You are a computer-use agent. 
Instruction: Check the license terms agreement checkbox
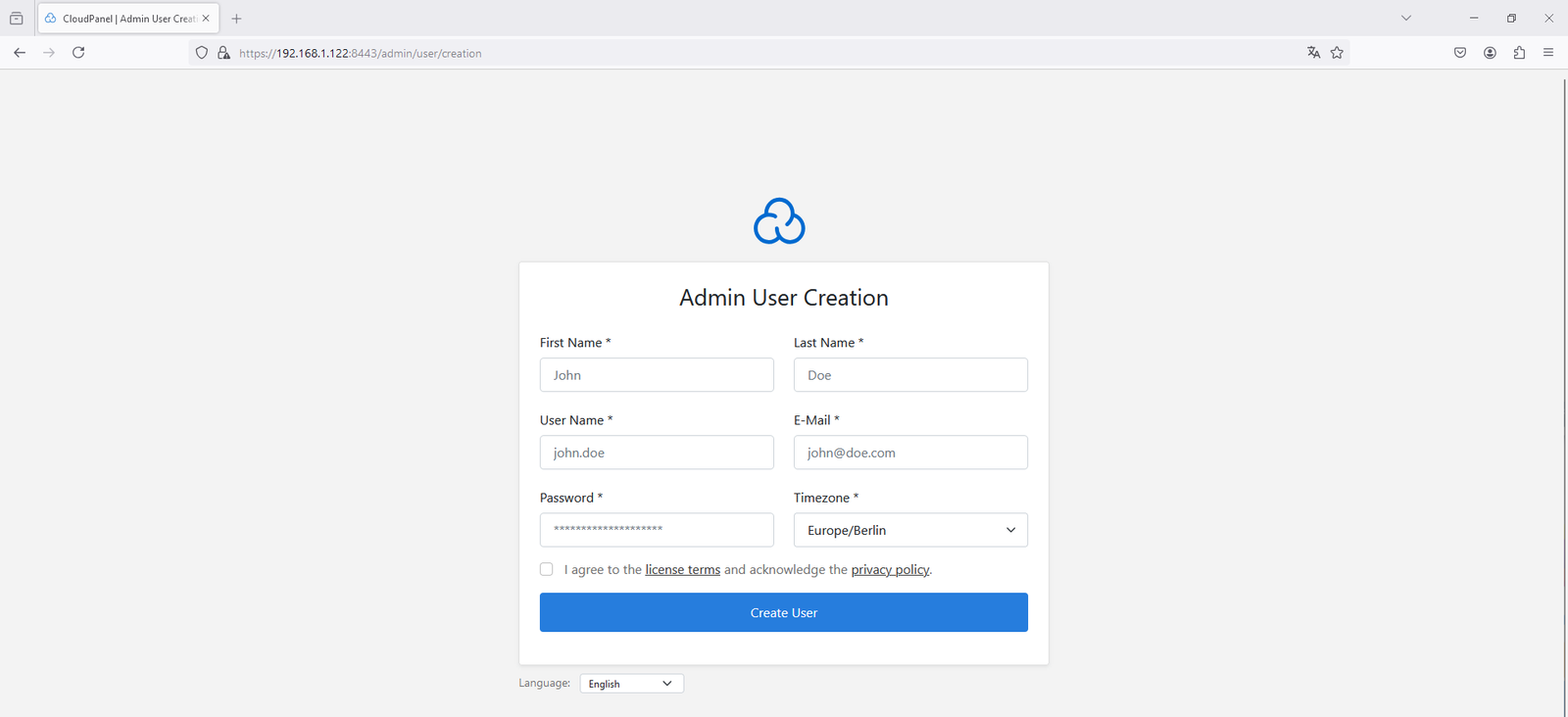tap(547, 569)
